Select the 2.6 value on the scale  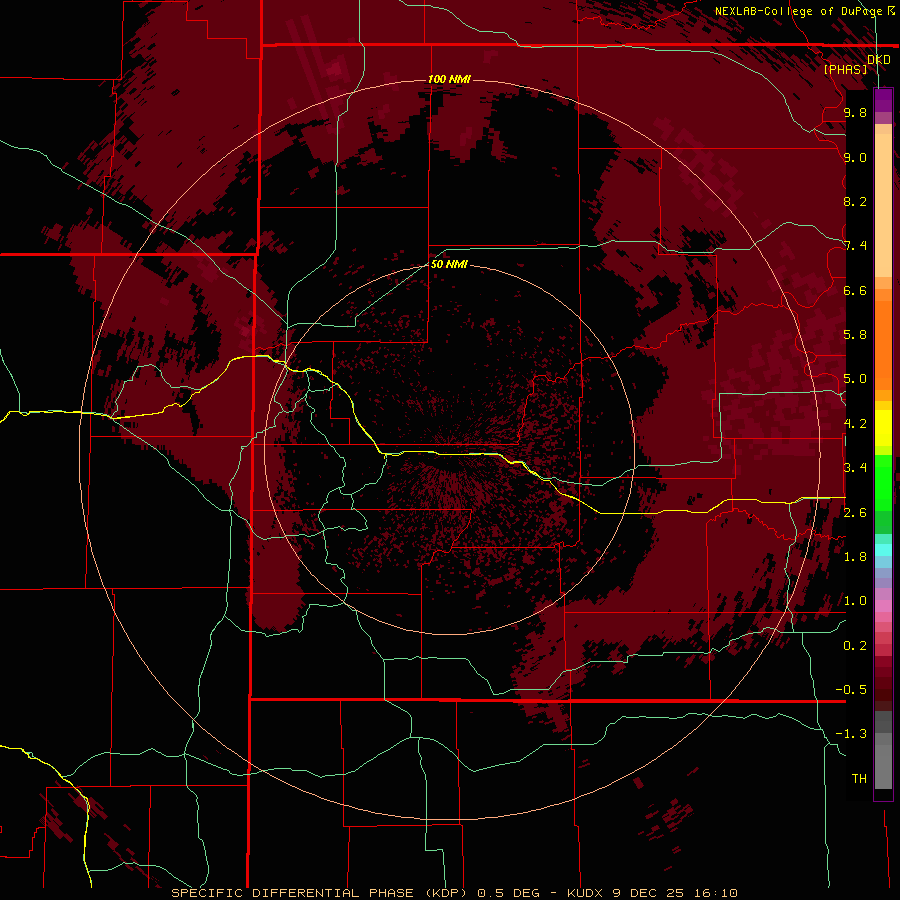click(855, 513)
